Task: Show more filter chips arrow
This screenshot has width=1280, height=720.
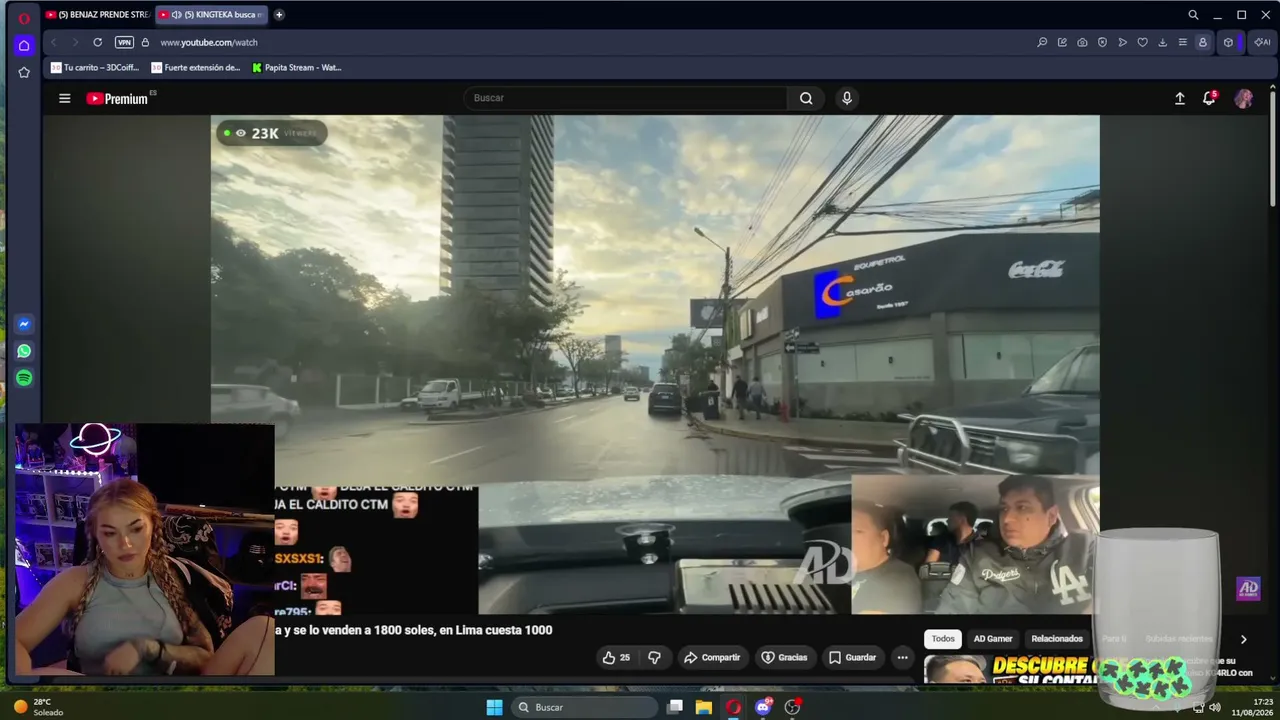Action: point(1243,639)
